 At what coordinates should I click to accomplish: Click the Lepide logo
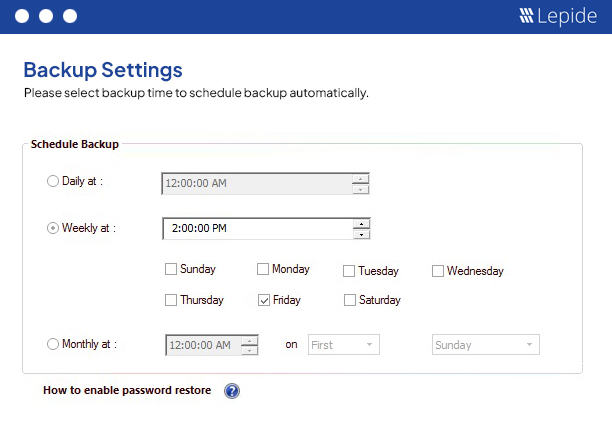coord(558,16)
